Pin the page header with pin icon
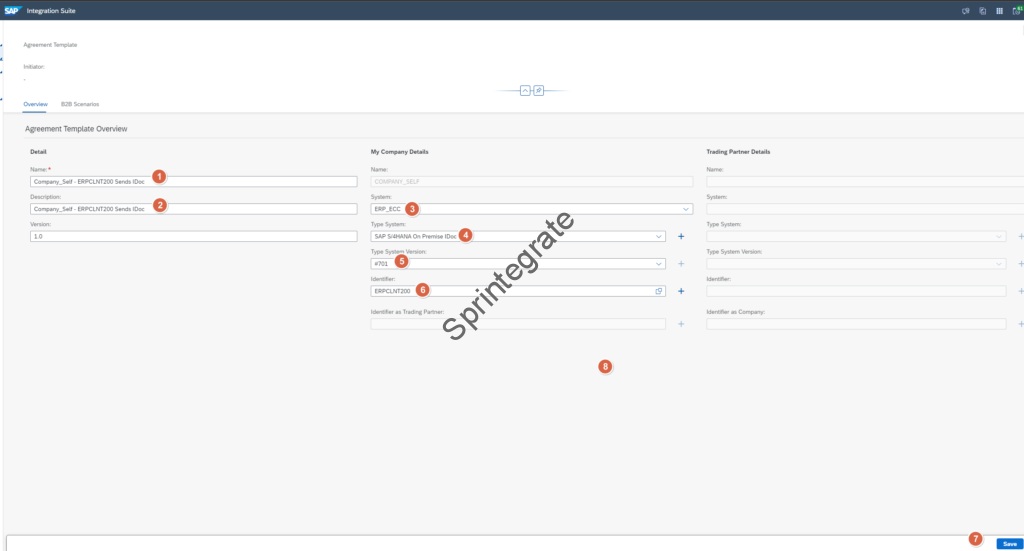This screenshot has height=551, width=1024. point(538,90)
